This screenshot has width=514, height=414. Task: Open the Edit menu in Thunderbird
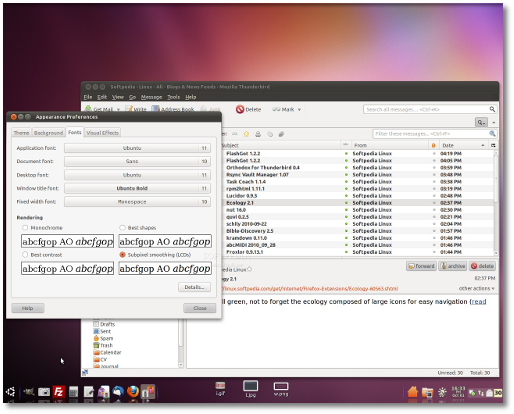(x=102, y=97)
